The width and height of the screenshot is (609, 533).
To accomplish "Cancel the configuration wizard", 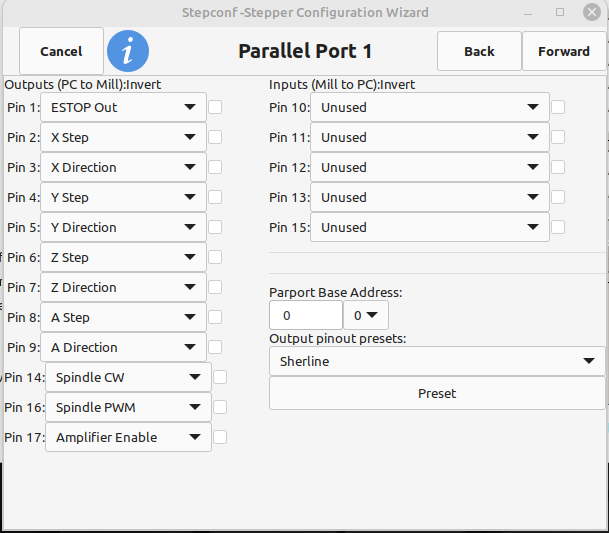I will click(61, 51).
